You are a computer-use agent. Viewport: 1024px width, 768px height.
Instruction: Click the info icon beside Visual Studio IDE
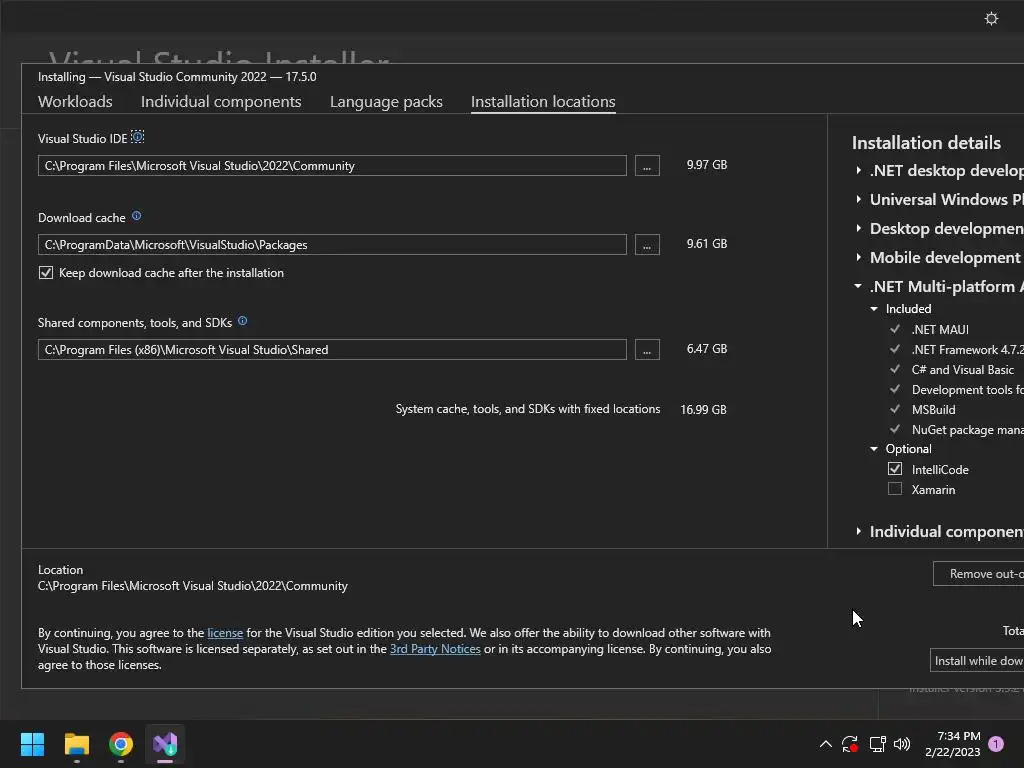(137, 137)
